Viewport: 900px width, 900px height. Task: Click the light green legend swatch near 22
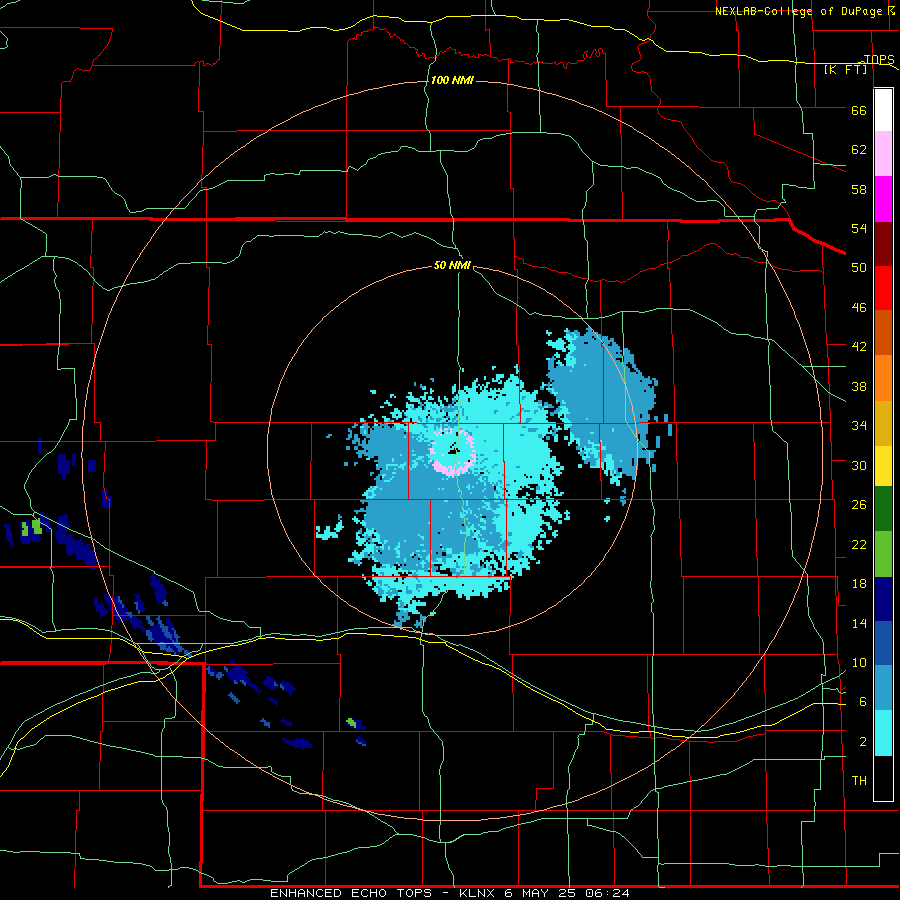883,554
